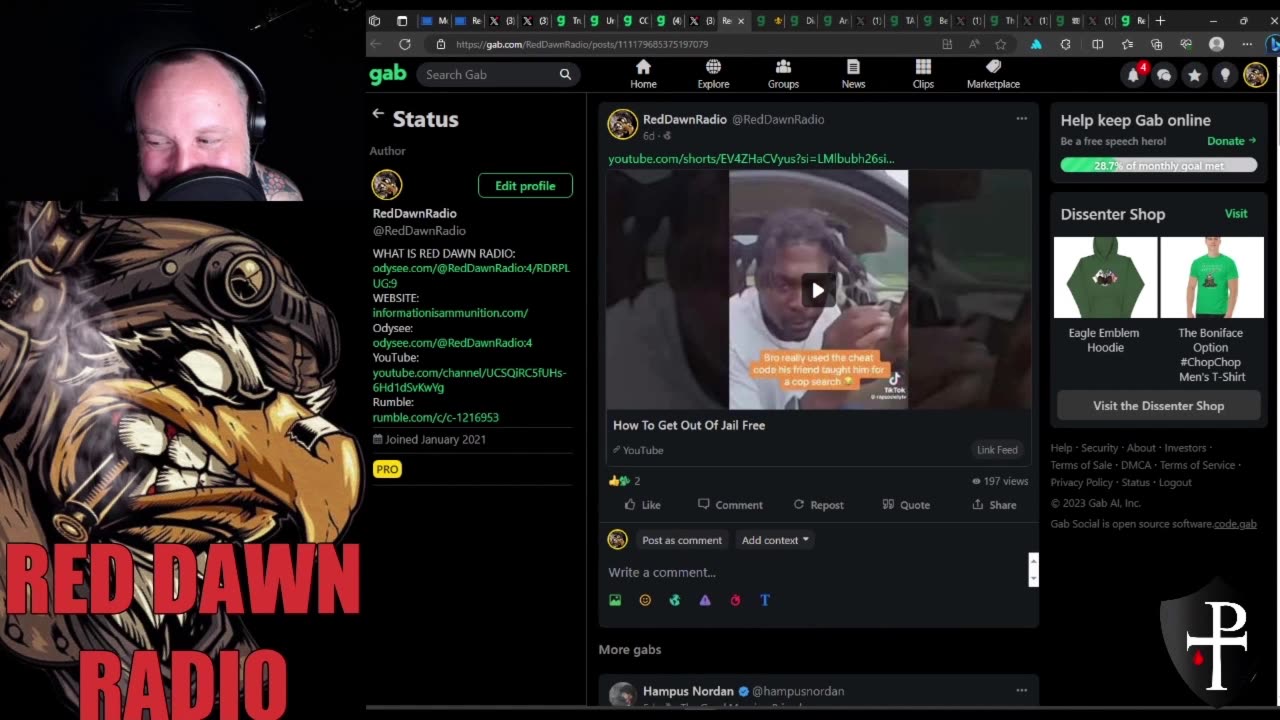The image size is (1280, 720).
Task: Click comment box scroll down arrow
Action: 1033,580
